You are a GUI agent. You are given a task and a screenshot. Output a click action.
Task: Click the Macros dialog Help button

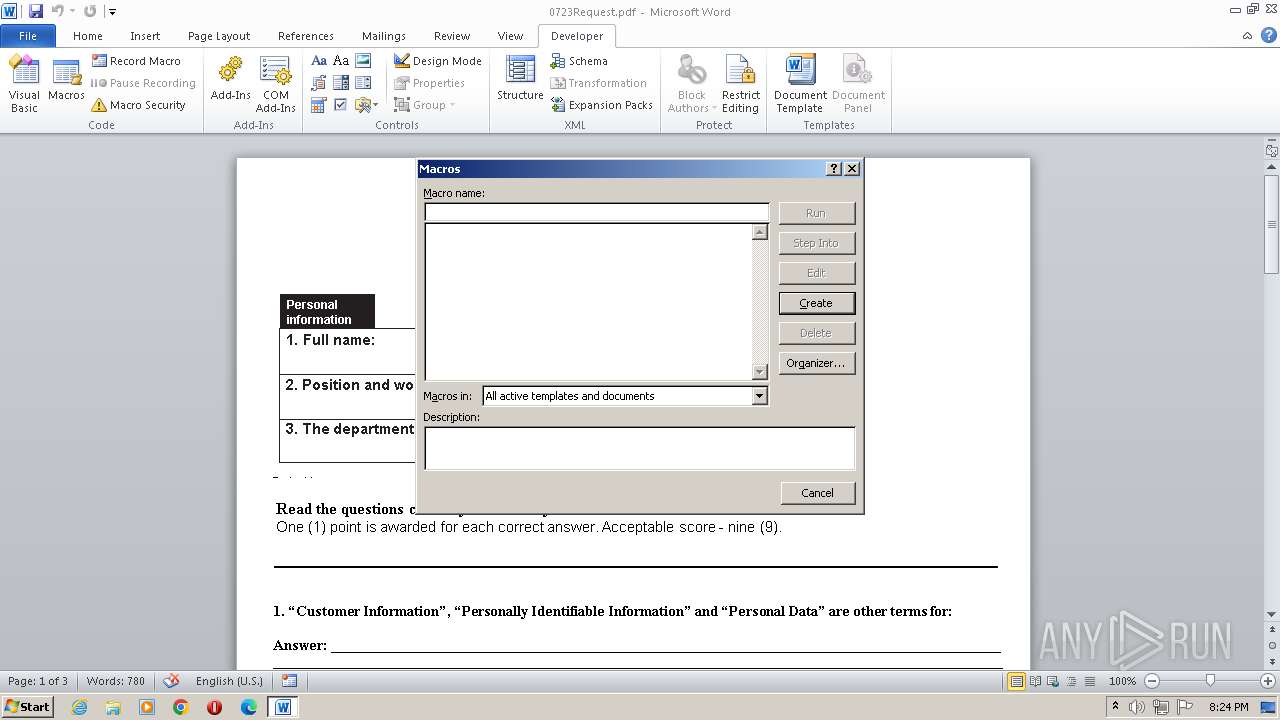(x=834, y=169)
